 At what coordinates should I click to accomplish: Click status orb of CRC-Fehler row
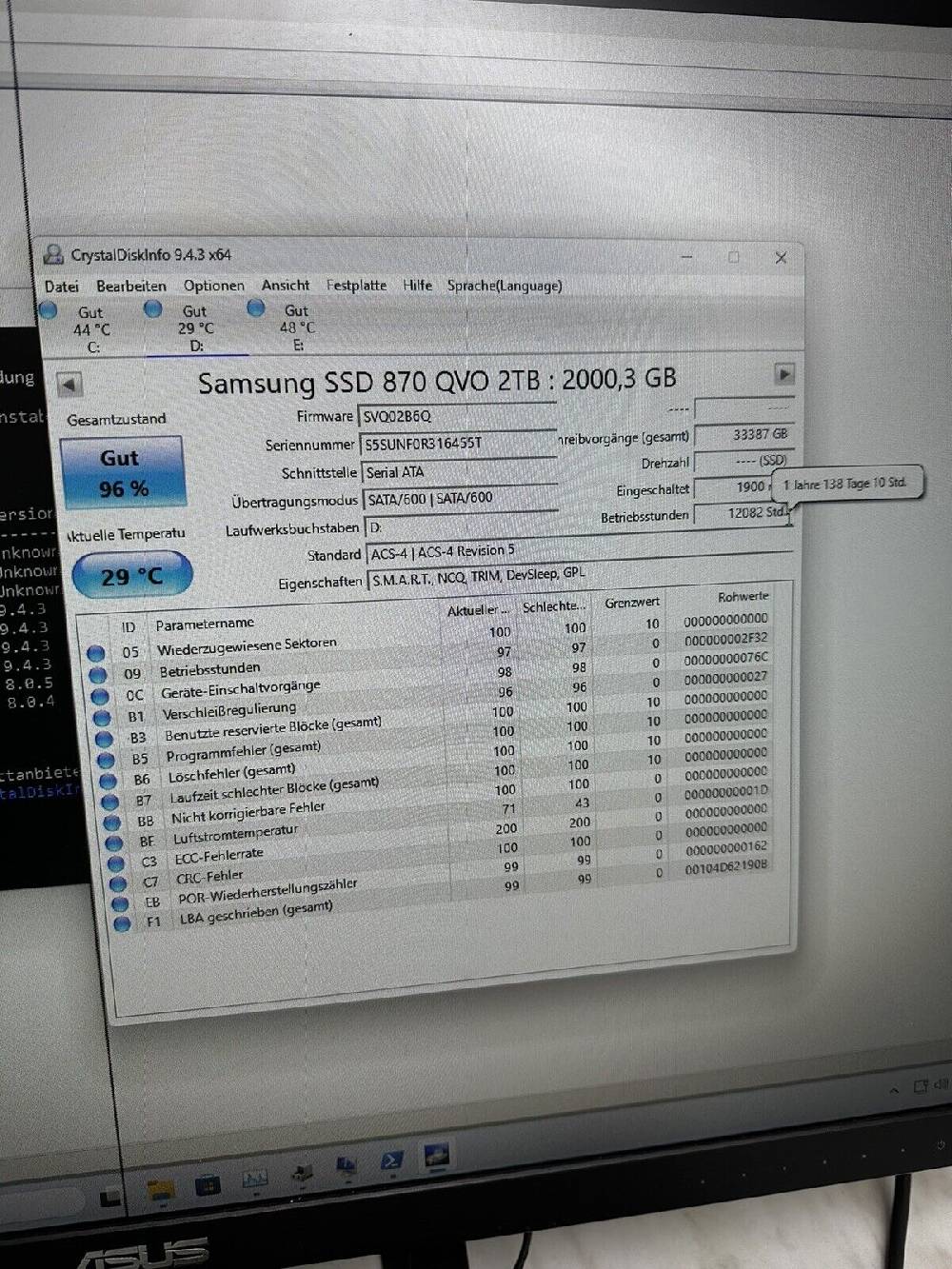119,884
